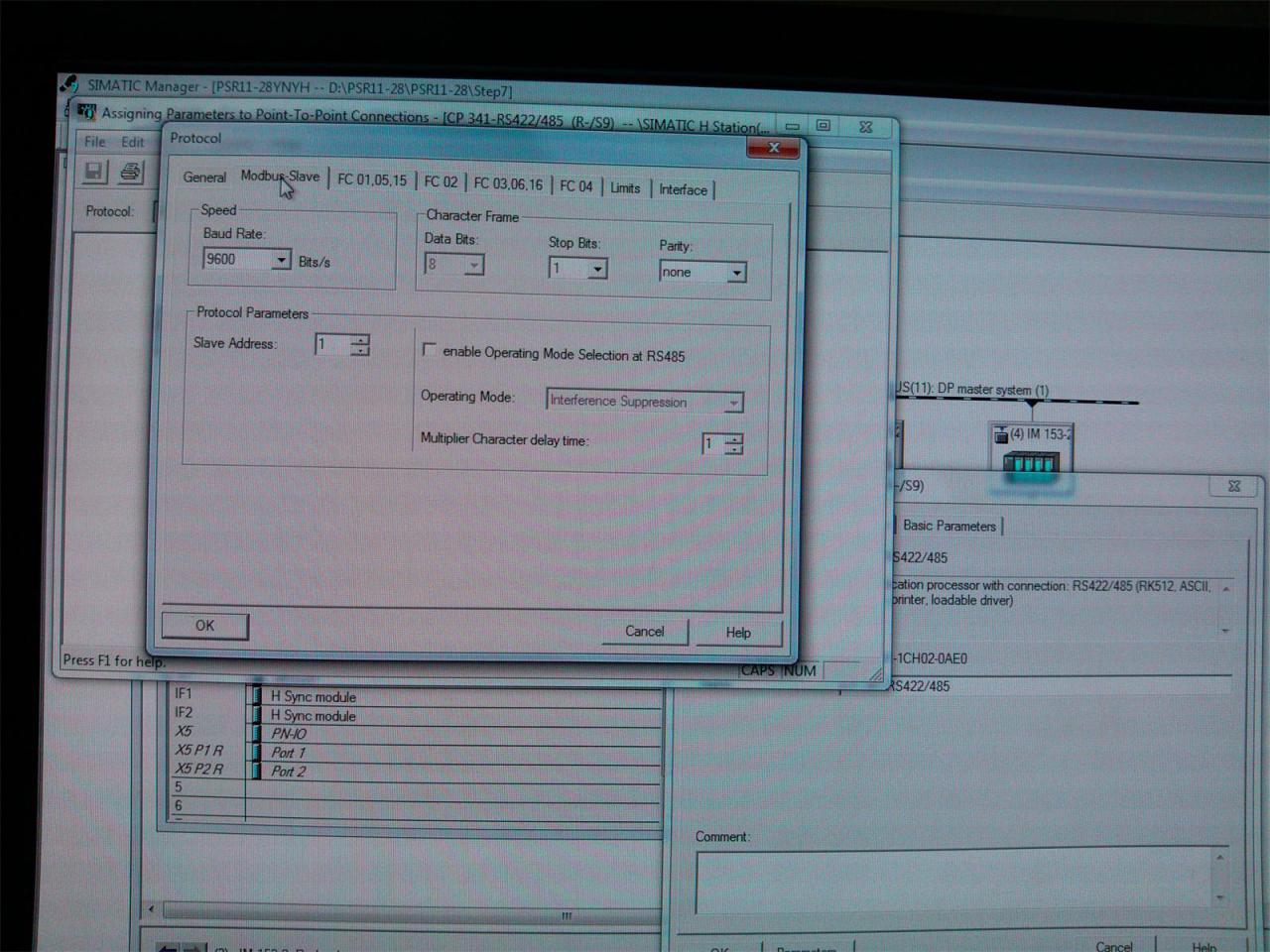The width and height of the screenshot is (1270, 952).
Task: Open the Operating Mode dropdown
Action: point(733,403)
